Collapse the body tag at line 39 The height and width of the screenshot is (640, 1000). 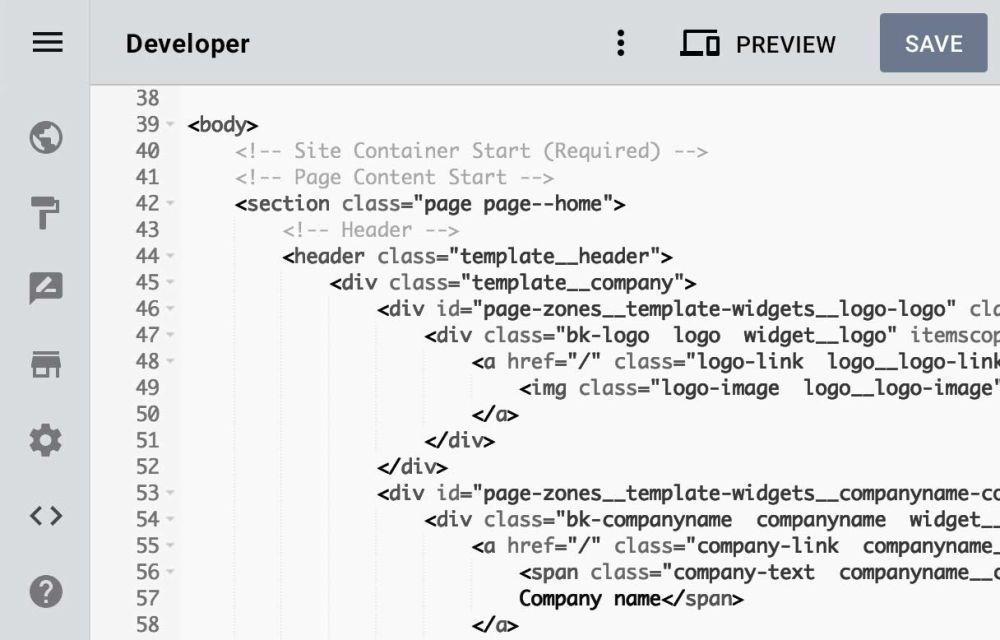pos(170,125)
